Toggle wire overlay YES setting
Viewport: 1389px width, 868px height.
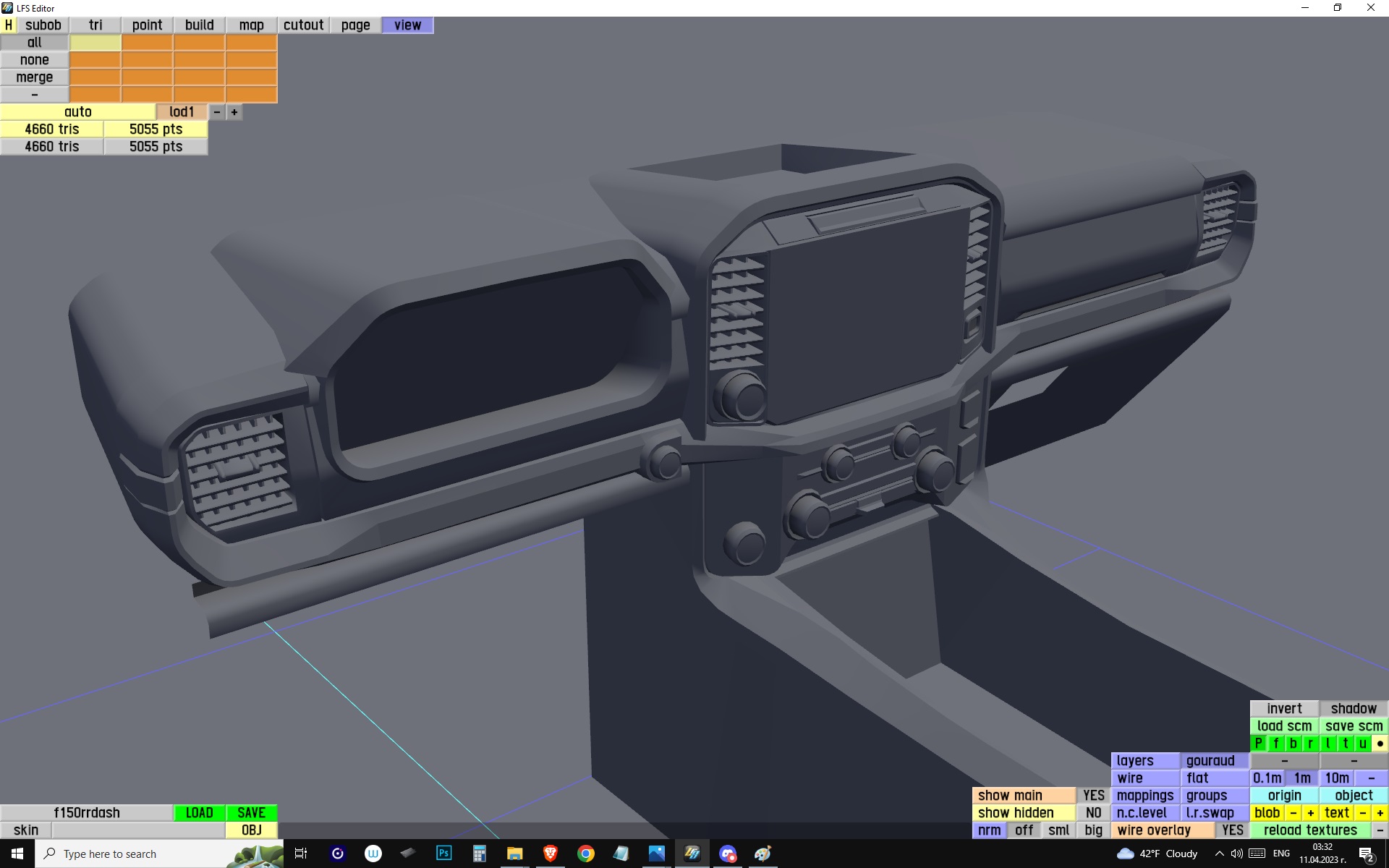tap(1232, 830)
